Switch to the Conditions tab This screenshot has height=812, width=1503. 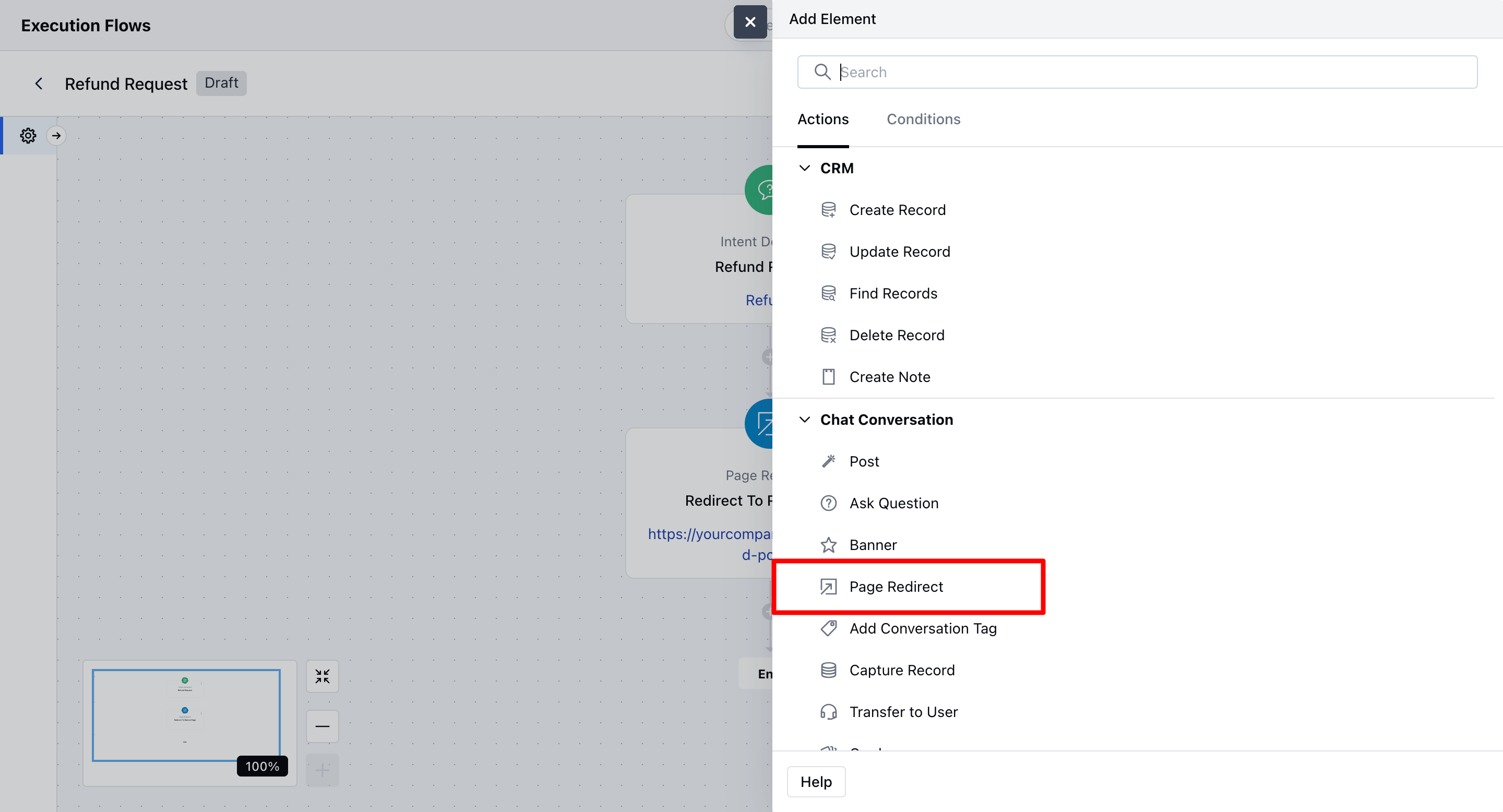click(923, 119)
